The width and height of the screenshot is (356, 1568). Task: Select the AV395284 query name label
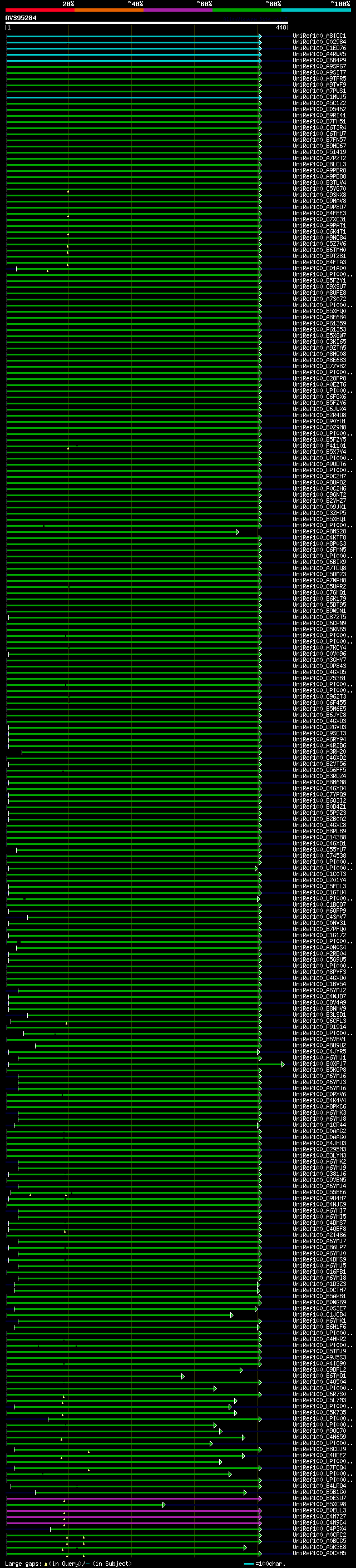21,18
